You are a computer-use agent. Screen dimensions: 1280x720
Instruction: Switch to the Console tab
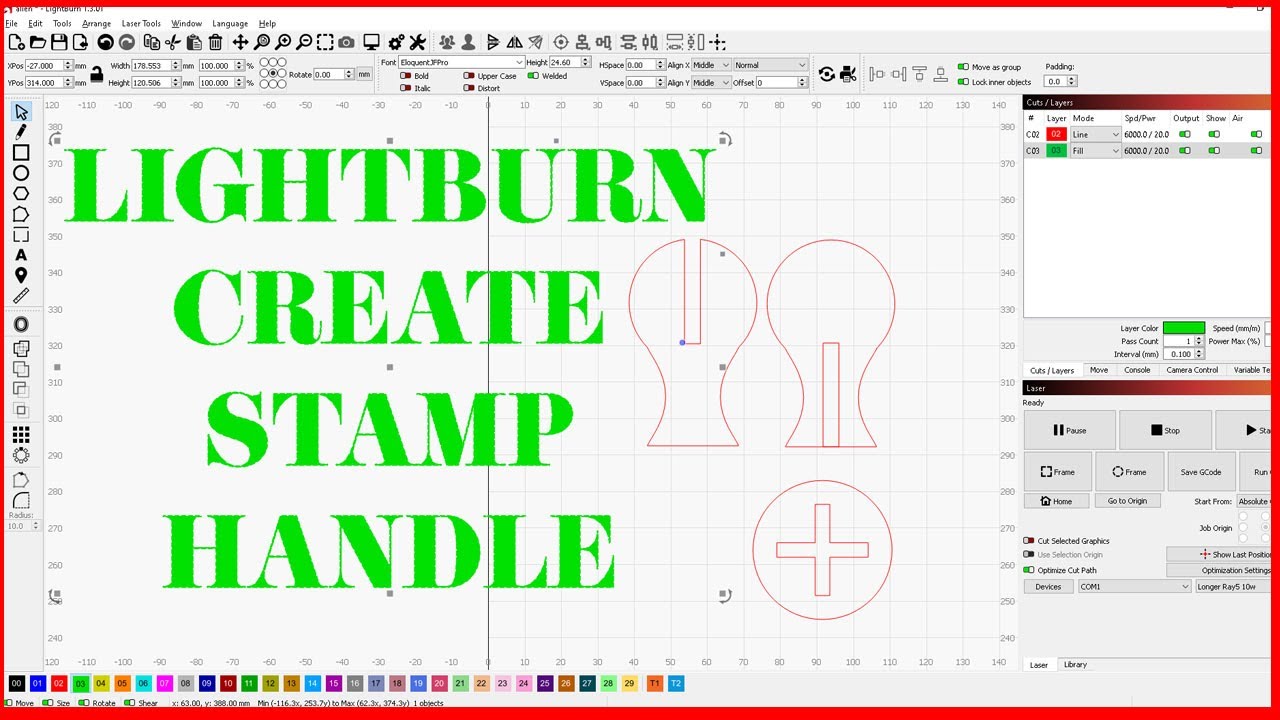1137,370
